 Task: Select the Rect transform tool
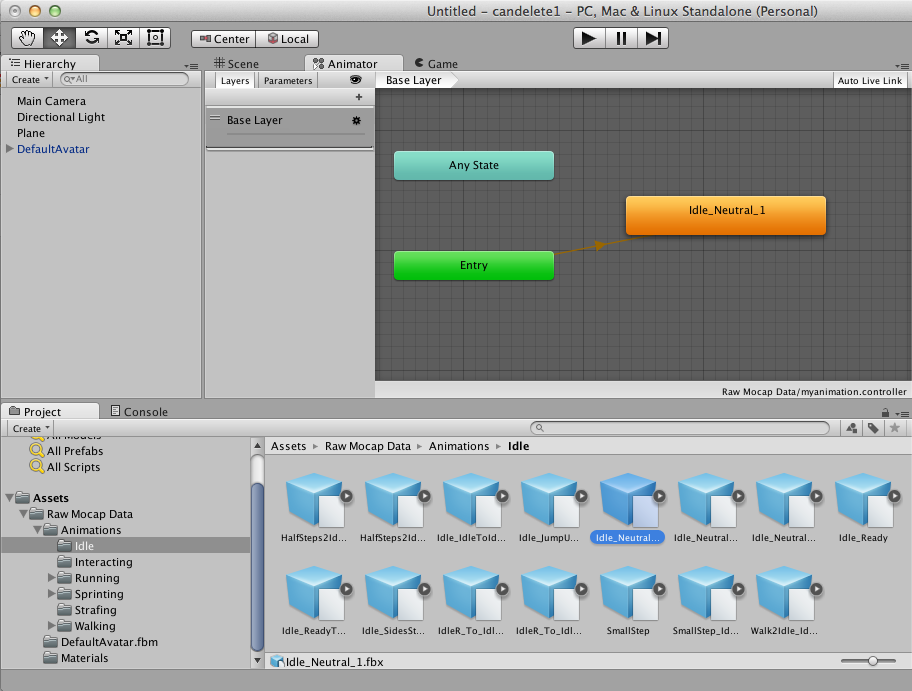pos(155,38)
